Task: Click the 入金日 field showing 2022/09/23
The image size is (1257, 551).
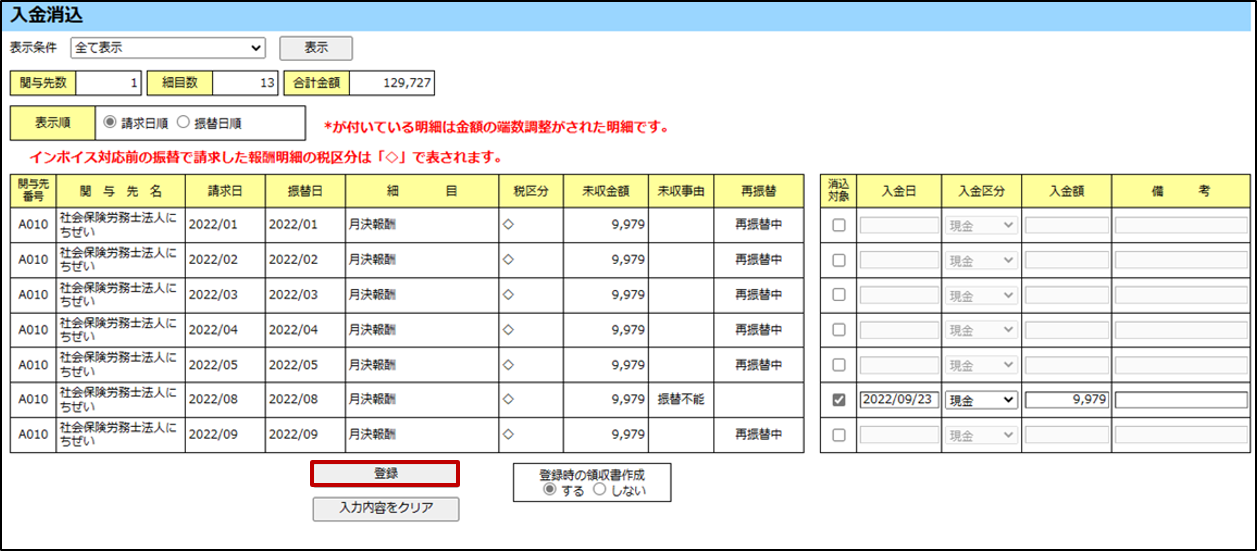Action: click(x=898, y=400)
